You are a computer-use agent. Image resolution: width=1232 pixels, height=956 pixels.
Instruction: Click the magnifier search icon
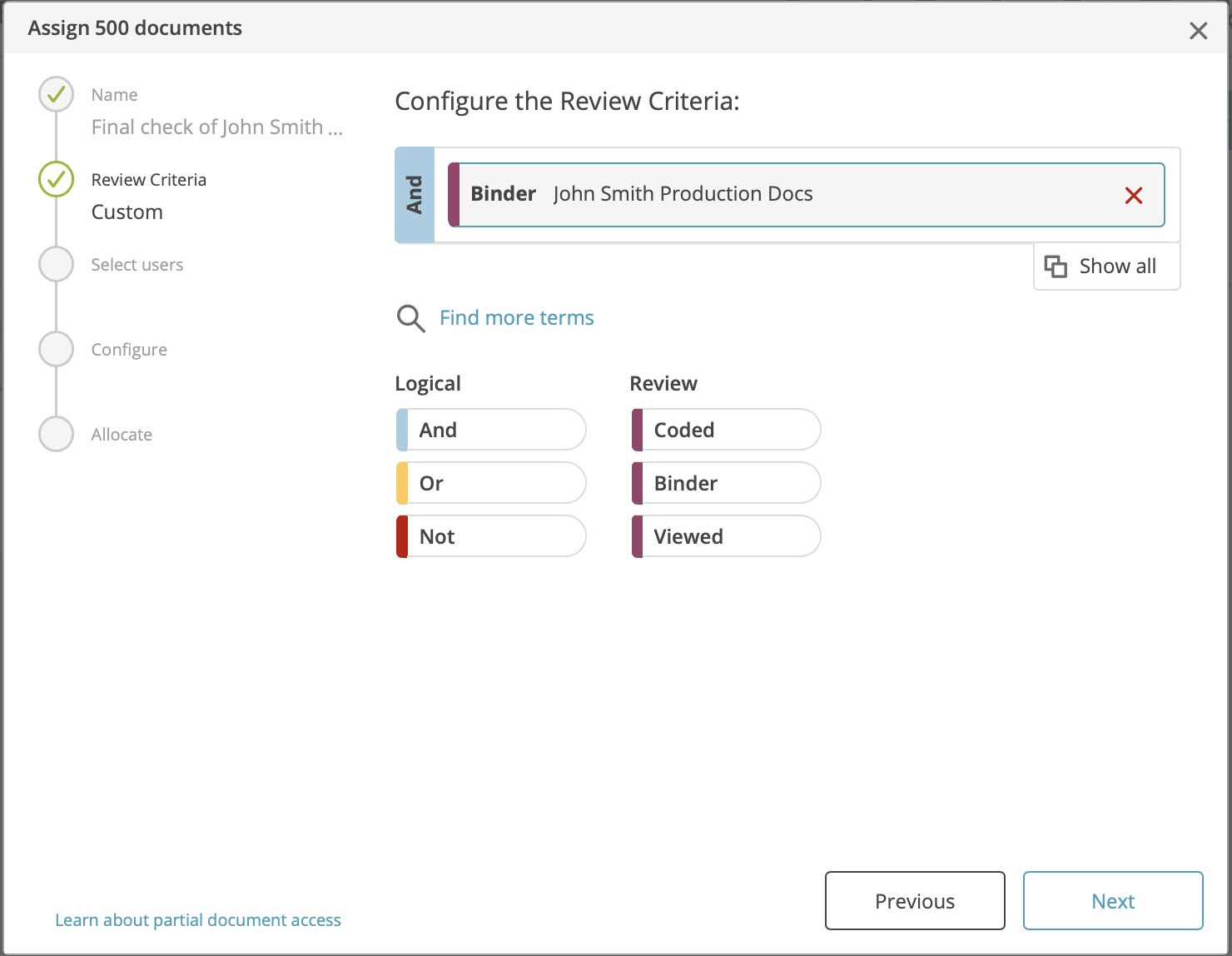pyautogui.click(x=410, y=318)
